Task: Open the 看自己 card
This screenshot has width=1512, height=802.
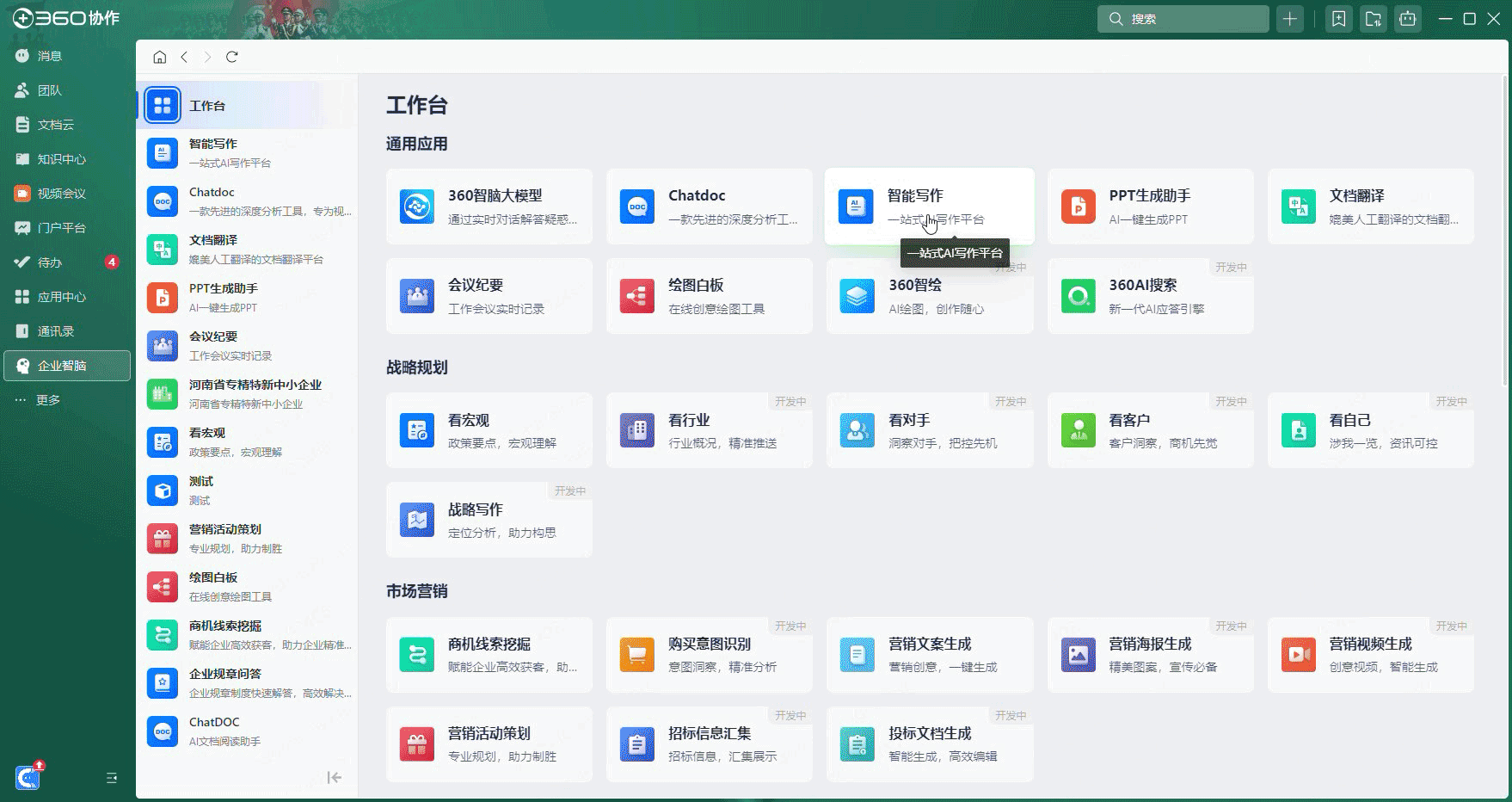Action: click(x=1370, y=430)
